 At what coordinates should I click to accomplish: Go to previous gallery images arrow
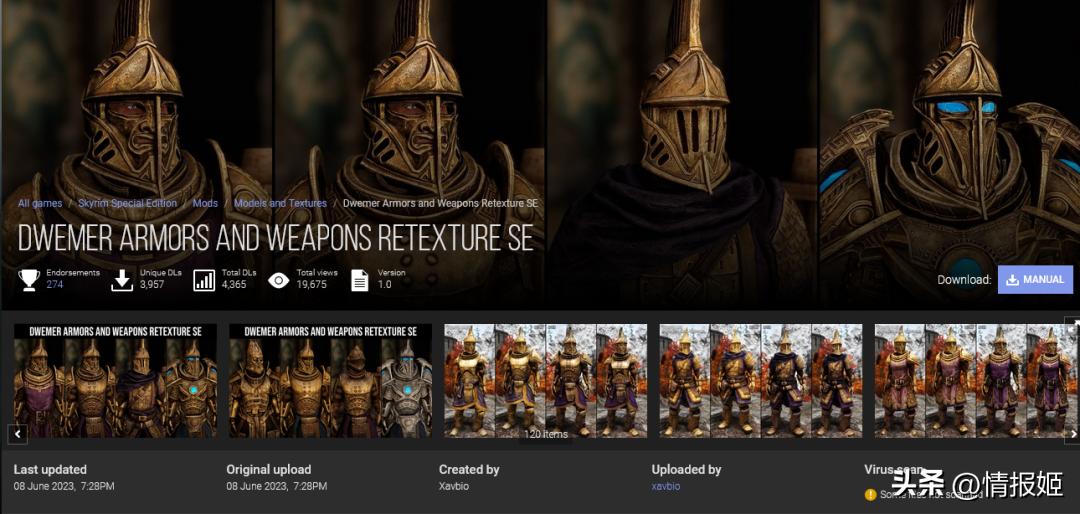[18, 433]
